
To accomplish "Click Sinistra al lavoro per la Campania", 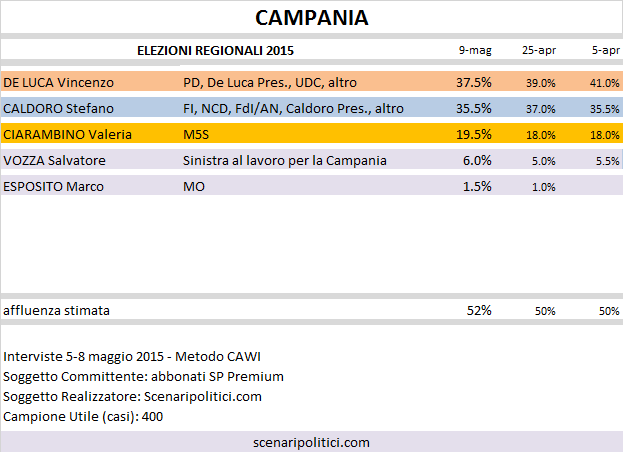I will pyautogui.click(x=284, y=160).
